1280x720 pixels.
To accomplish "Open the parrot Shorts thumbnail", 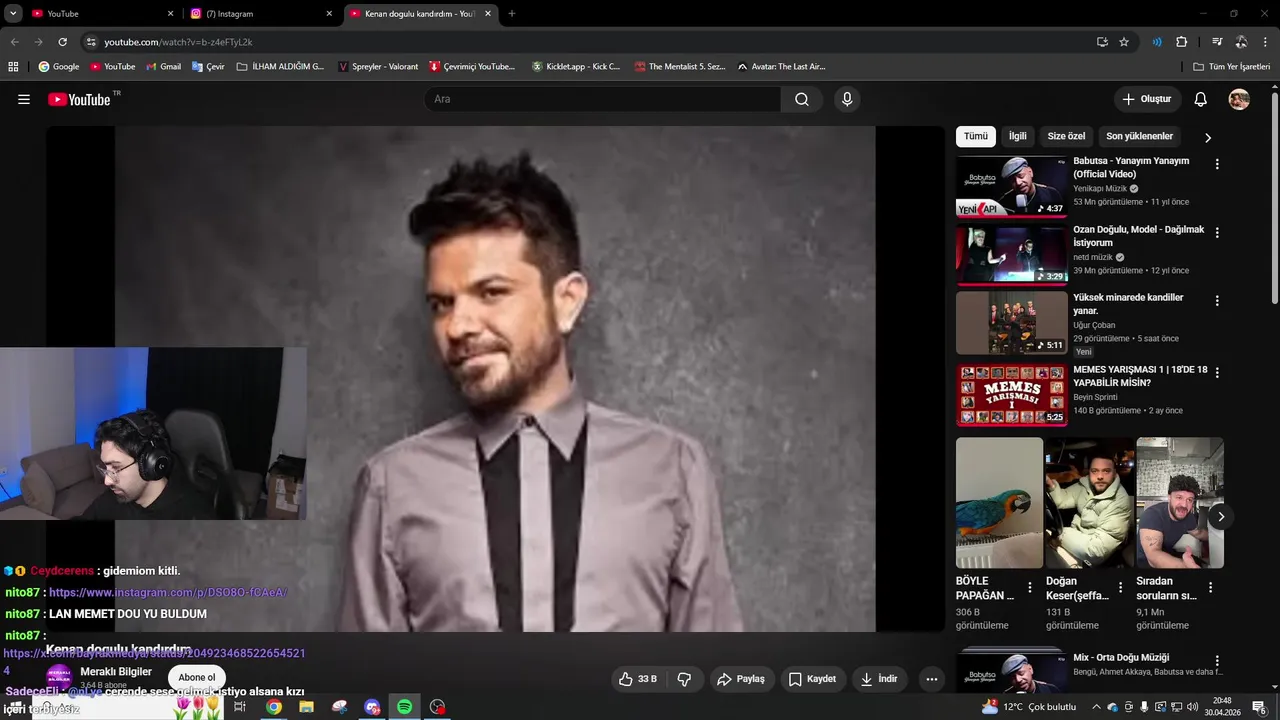I will pos(999,503).
